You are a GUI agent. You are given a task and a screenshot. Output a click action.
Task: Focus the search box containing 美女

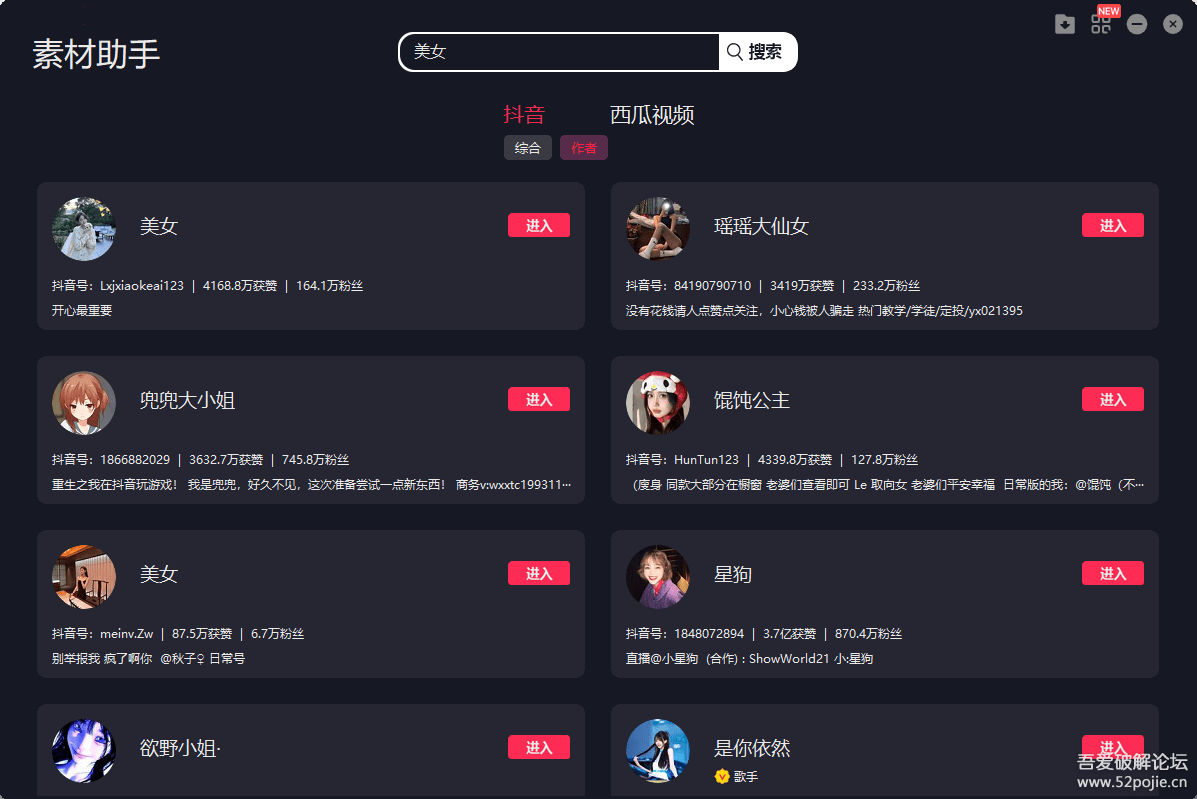(x=559, y=52)
